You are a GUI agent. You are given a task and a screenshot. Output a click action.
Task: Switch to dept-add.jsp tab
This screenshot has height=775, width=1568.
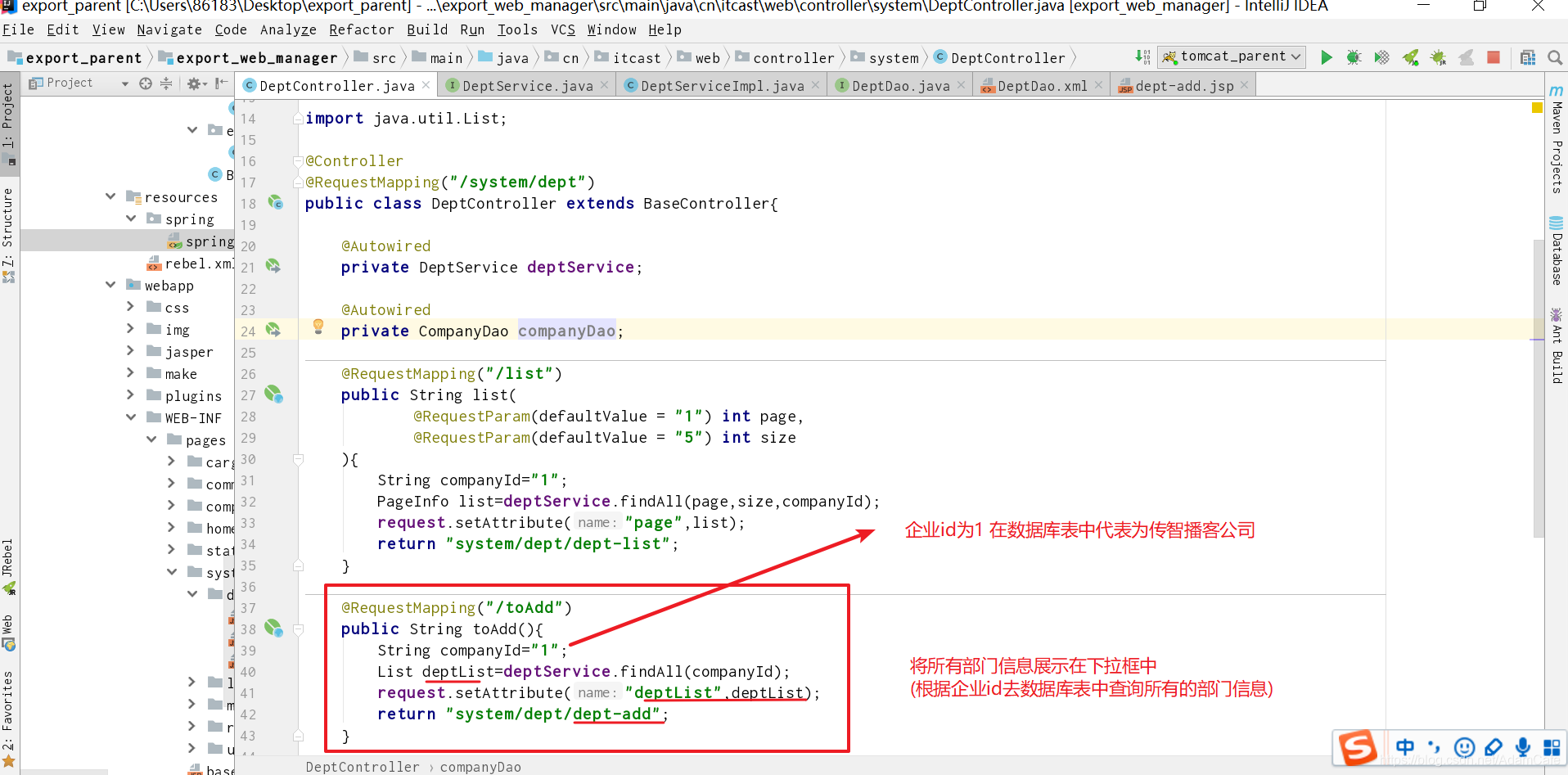1184,85
